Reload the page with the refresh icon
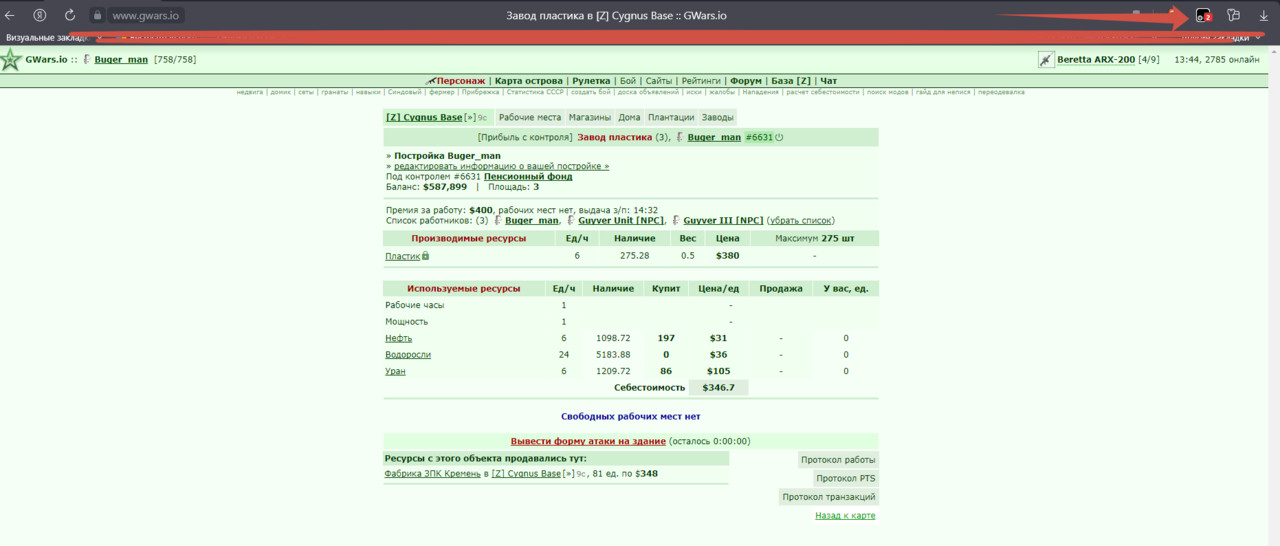 tap(70, 16)
